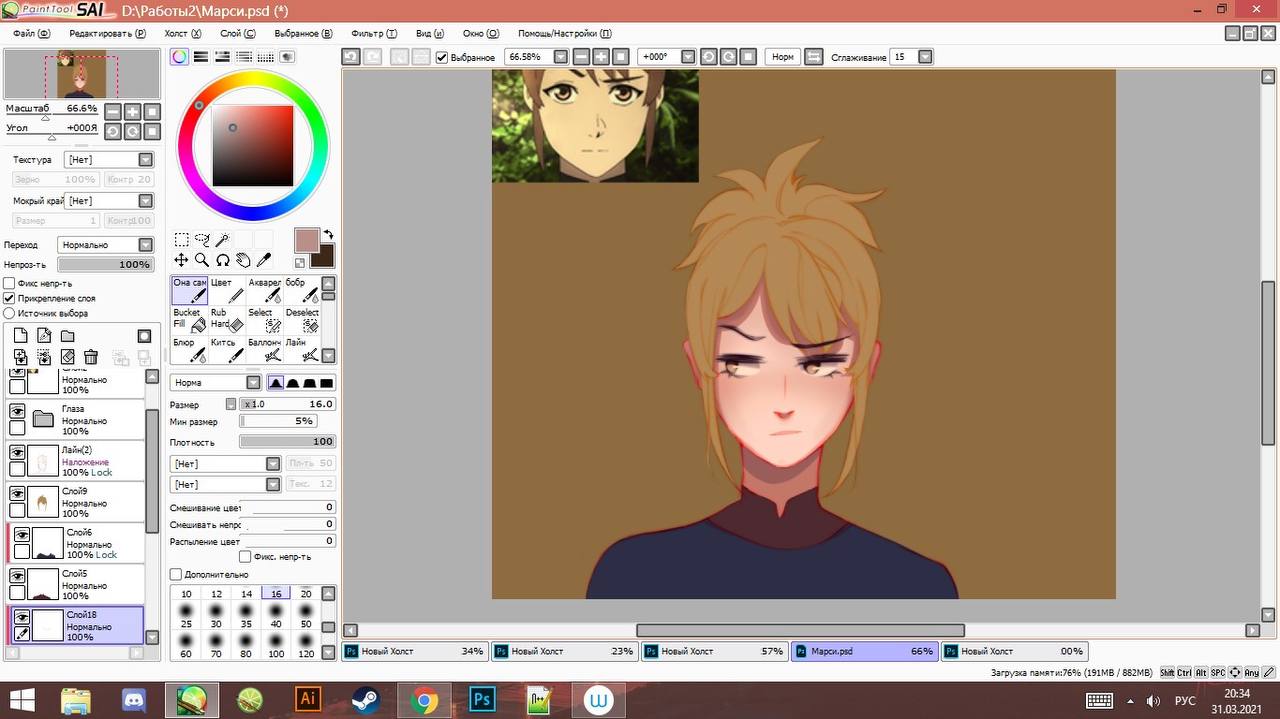Show the RGB slider panel
This screenshot has width=1280, height=719.
coord(201,57)
